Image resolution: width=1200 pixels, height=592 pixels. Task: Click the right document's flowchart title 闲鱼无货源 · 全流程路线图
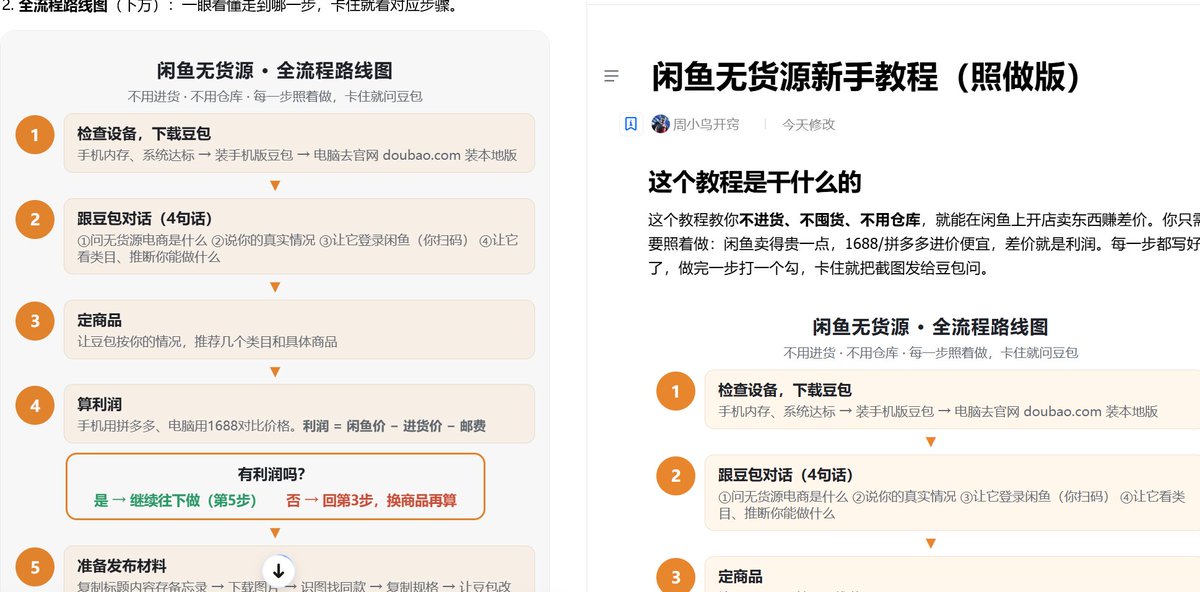click(930, 327)
